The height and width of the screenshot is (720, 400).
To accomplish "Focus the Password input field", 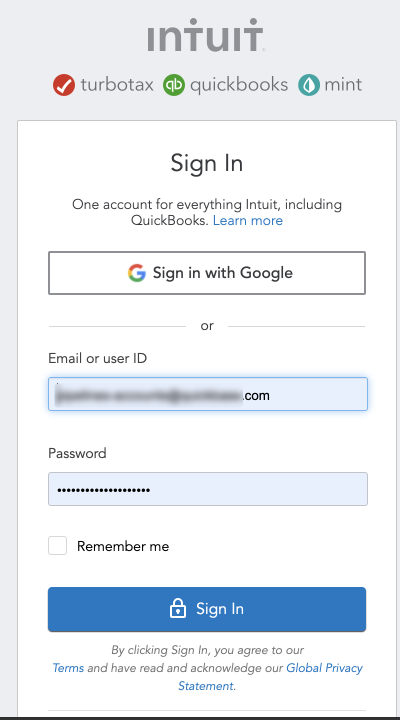I will (x=208, y=489).
